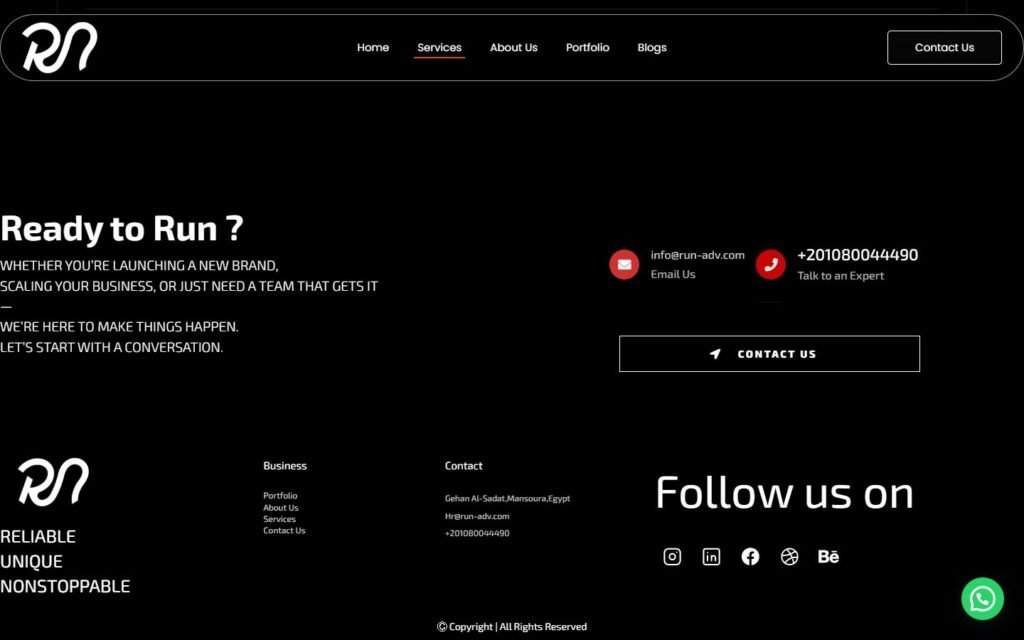Click the Gehan Al-Sadat, Mansoura address text
Screen dimensions: 1024x640
[x=507, y=498]
